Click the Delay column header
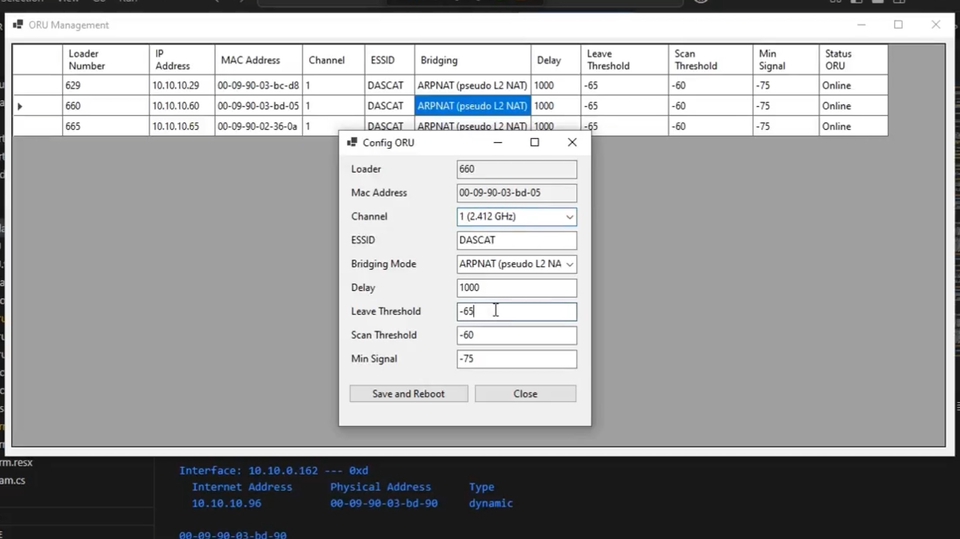 [556, 60]
